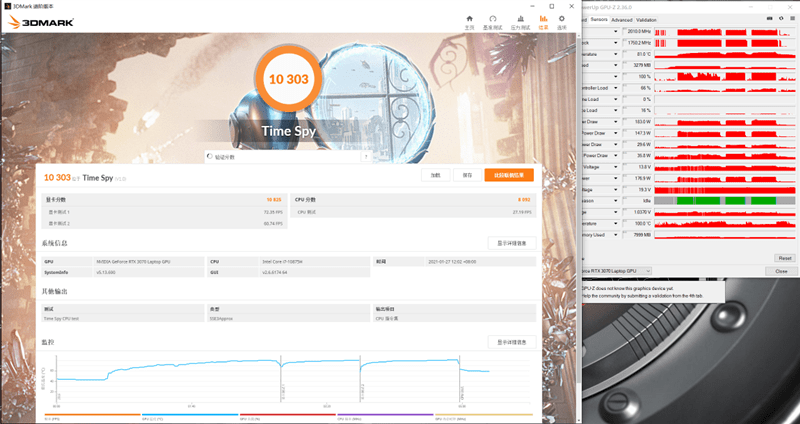This screenshot has height=424, width=800.
Task: Open dropdown arrow for 7999 MB memory used row
Action: pyautogui.click(x=616, y=235)
